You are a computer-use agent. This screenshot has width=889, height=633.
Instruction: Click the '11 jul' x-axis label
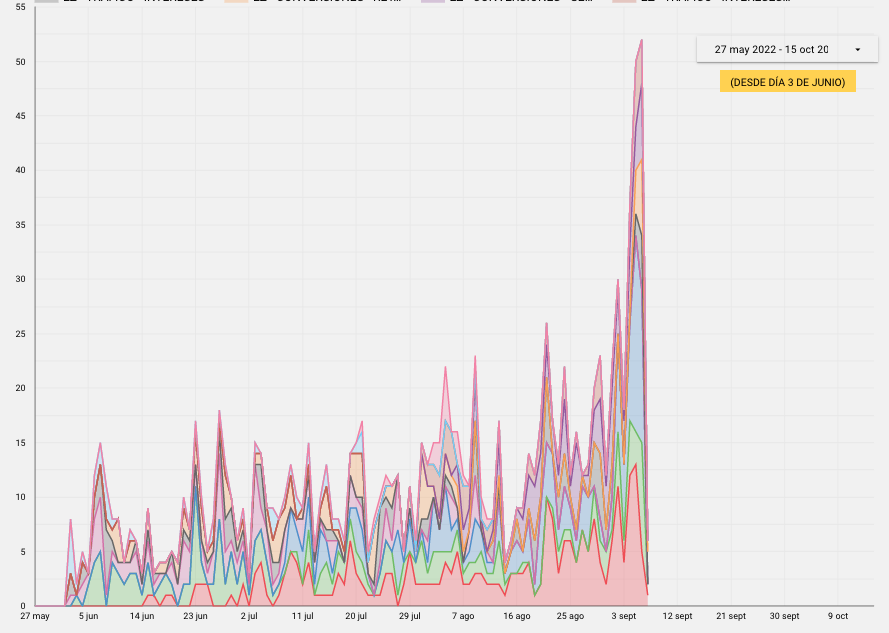coord(303,616)
